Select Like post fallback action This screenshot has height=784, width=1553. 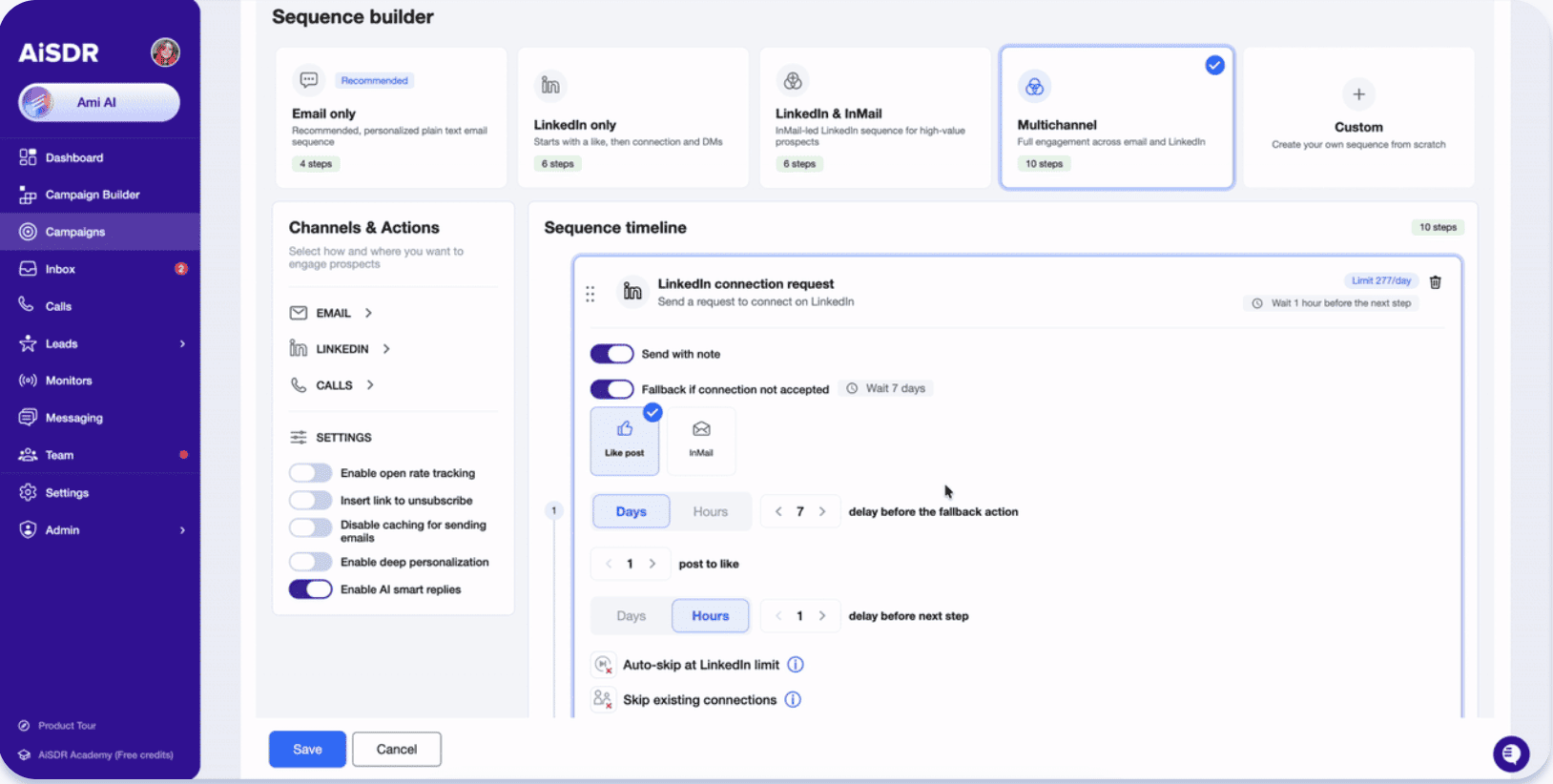pos(625,441)
